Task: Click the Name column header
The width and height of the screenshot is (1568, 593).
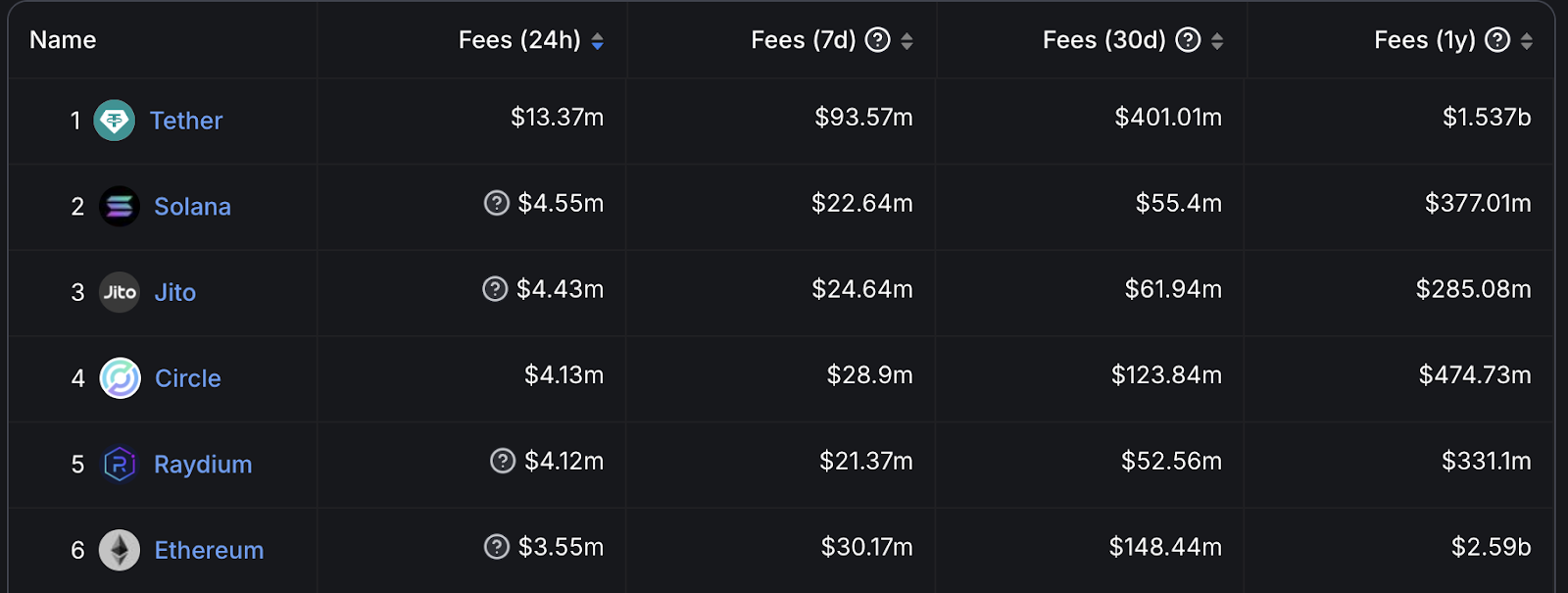Action: pyautogui.click(x=63, y=40)
